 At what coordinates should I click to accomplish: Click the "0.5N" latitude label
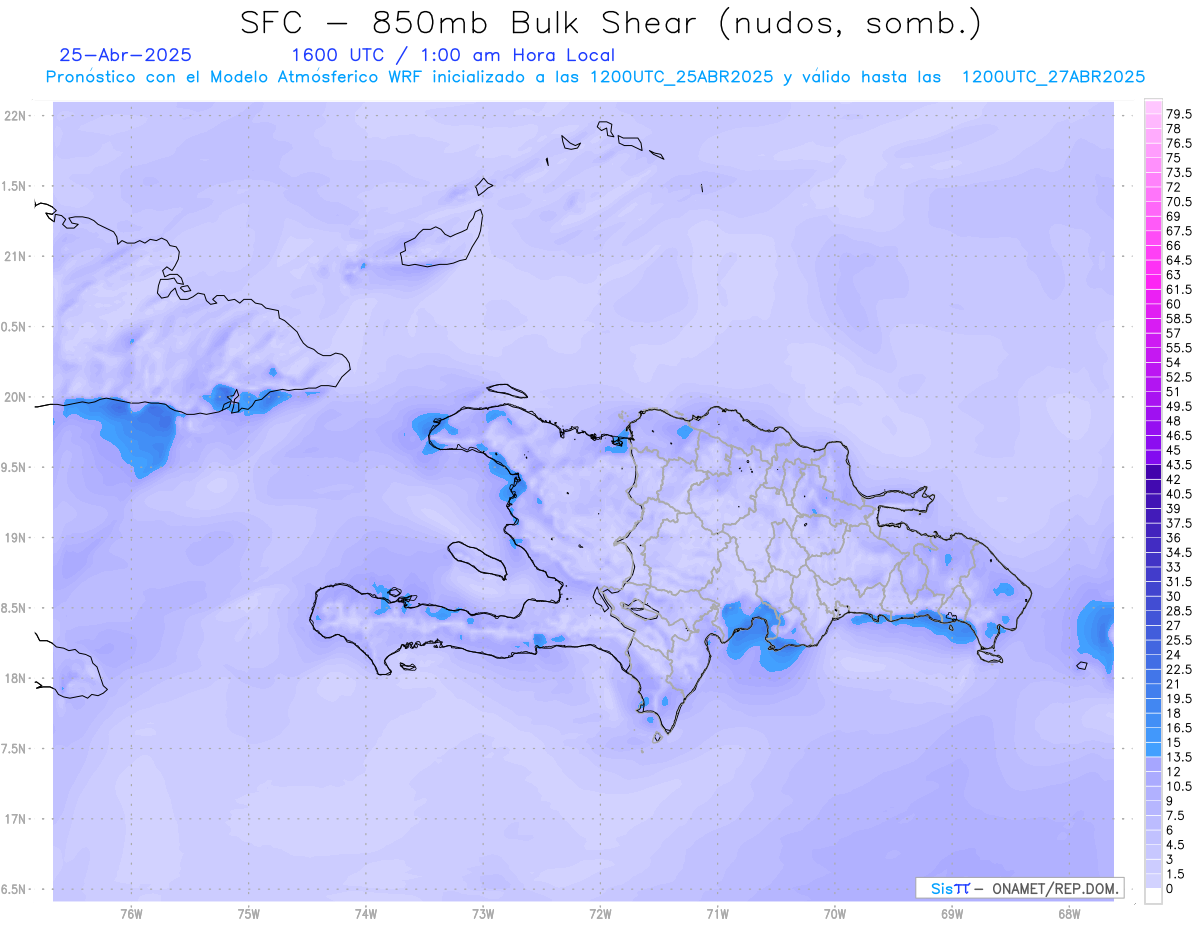[x=14, y=327]
